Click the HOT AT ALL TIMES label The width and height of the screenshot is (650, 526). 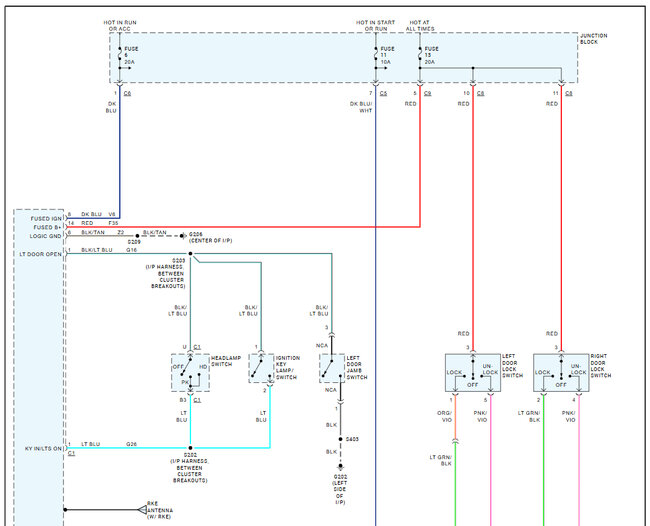(x=420, y=26)
